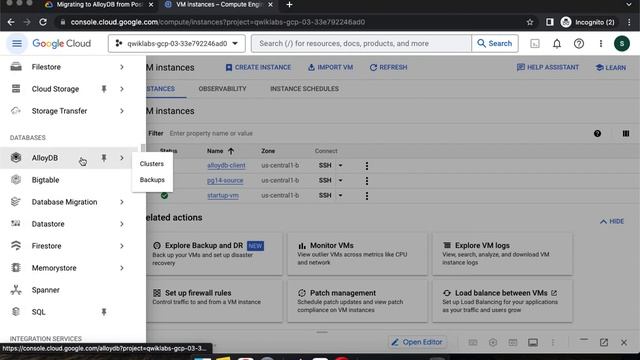
Task: Unpin Cloud Storage from the menu
Action: pos(104,89)
